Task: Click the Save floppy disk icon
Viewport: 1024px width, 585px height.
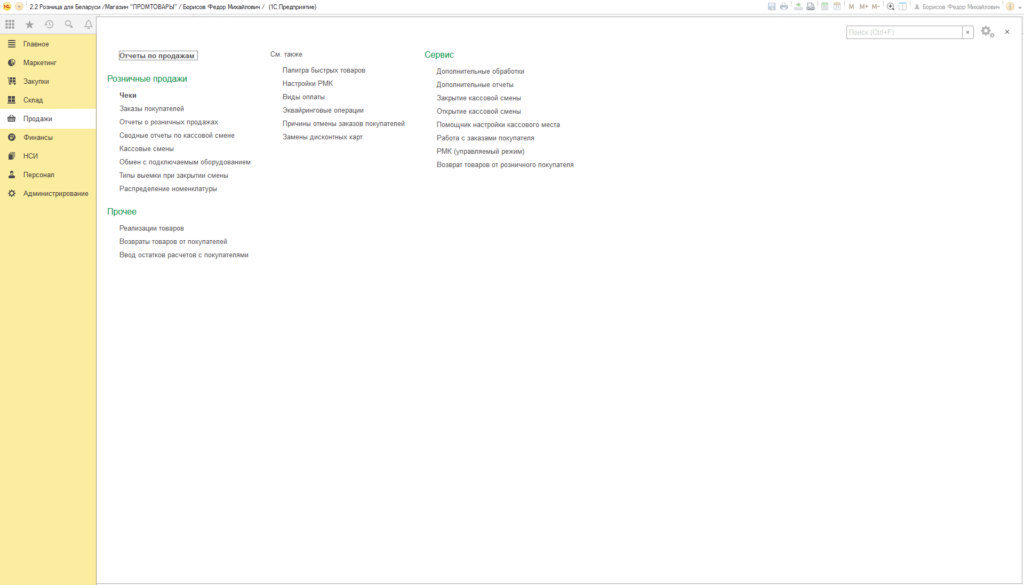Action: point(771,7)
